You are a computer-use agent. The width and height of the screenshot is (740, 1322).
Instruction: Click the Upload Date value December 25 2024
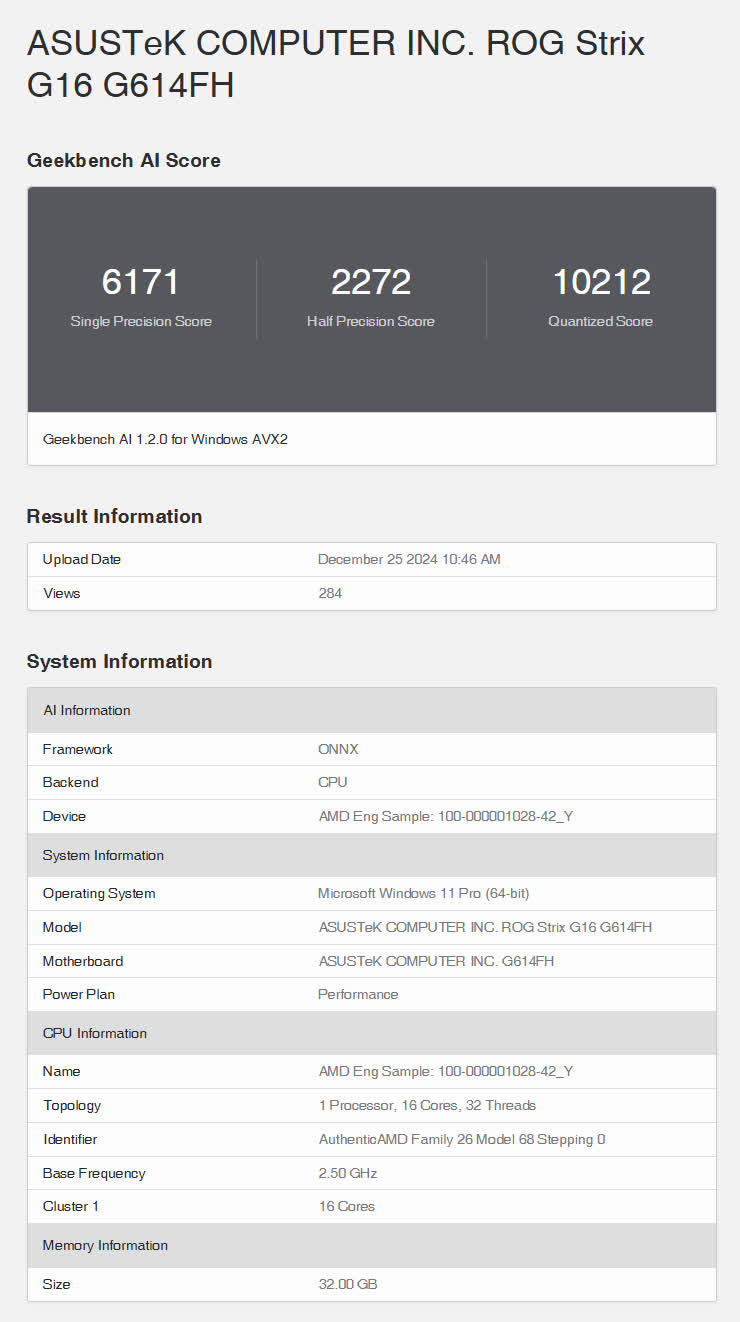(409, 559)
